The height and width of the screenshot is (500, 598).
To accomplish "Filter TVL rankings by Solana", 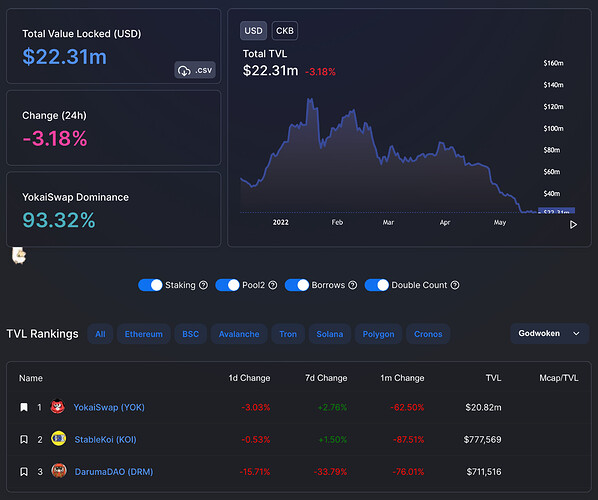I will coord(330,334).
